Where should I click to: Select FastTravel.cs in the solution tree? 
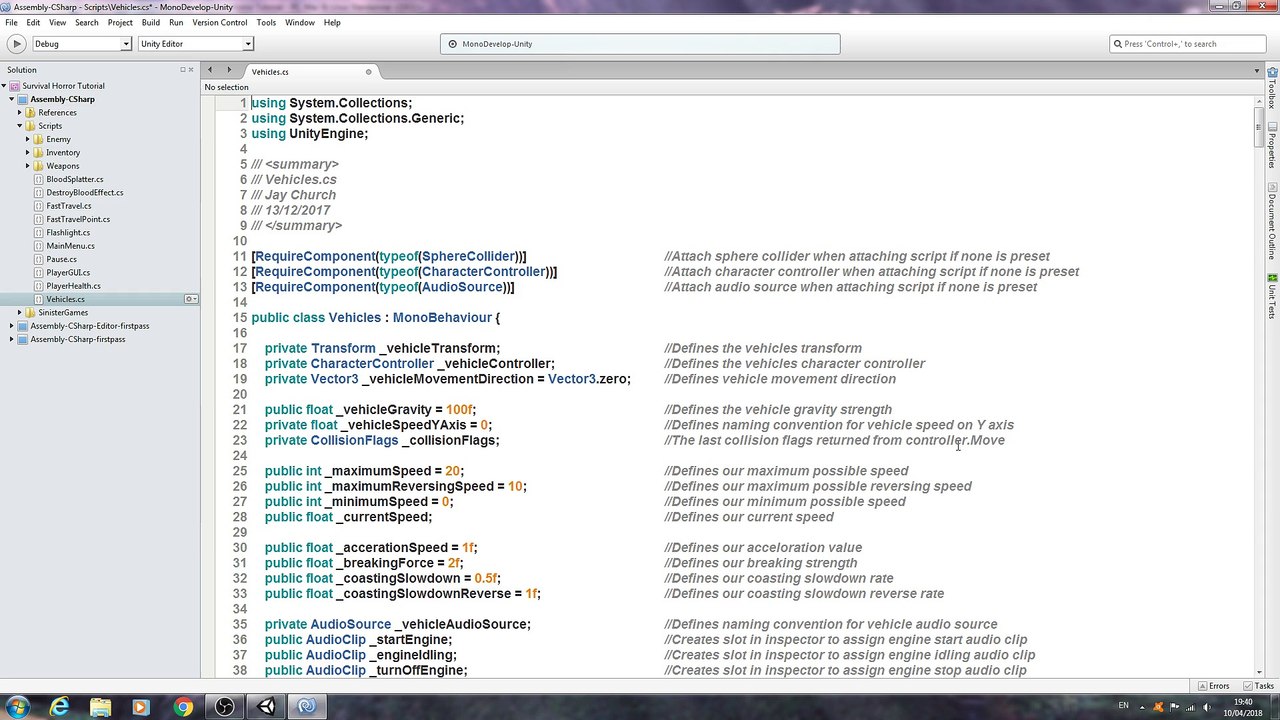point(68,206)
